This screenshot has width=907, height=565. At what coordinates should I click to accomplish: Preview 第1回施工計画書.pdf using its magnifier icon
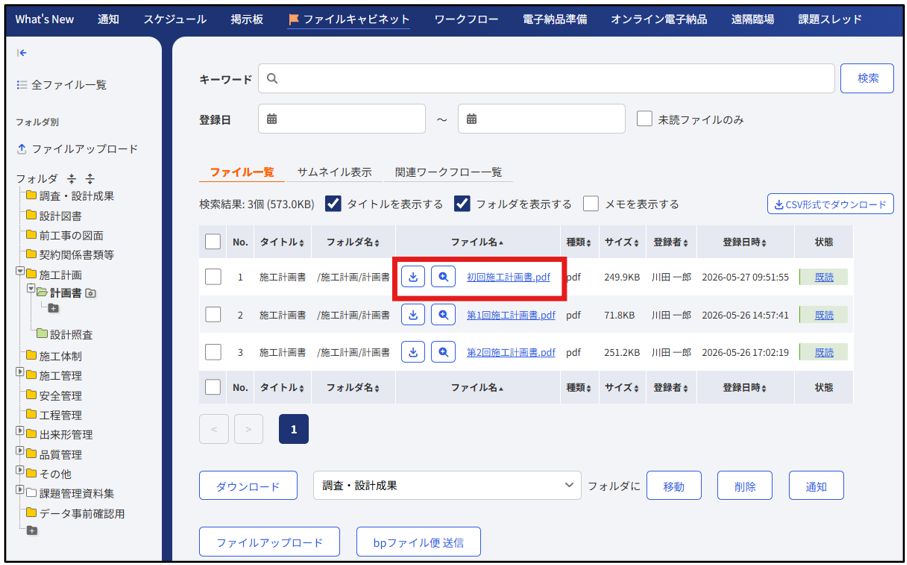coord(443,315)
